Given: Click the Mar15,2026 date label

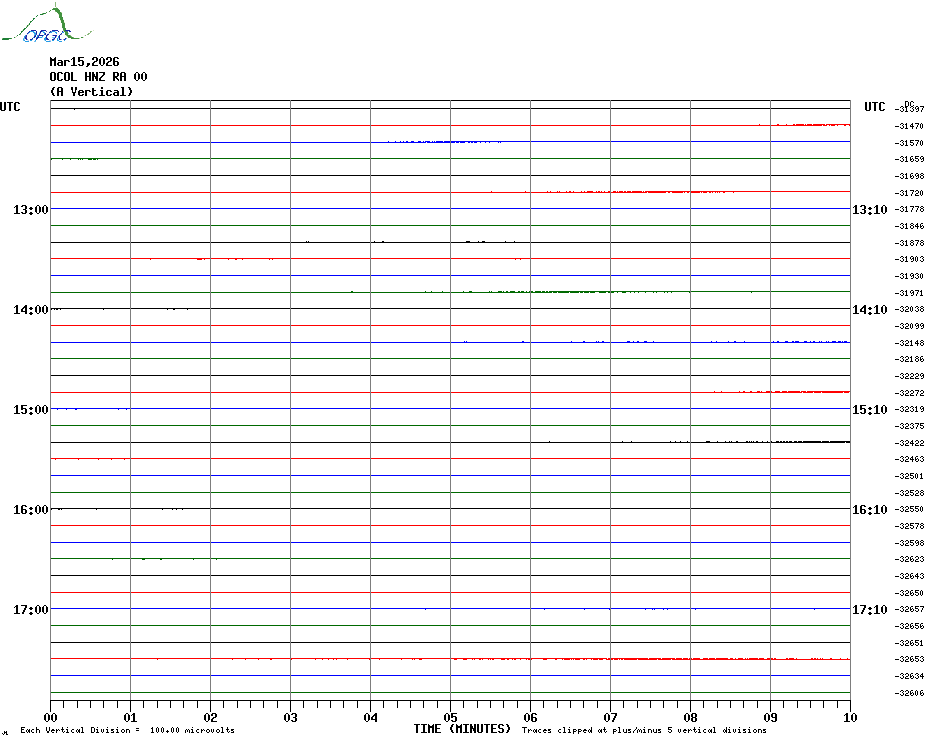Looking at the screenshot, I should (x=84, y=62).
